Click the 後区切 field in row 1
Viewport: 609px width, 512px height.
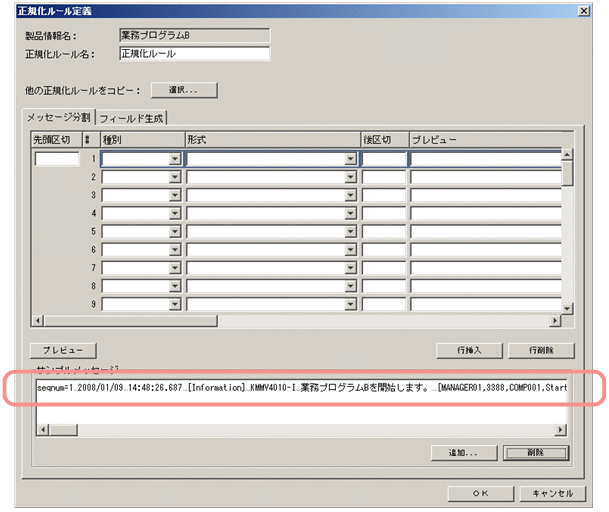click(384, 159)
